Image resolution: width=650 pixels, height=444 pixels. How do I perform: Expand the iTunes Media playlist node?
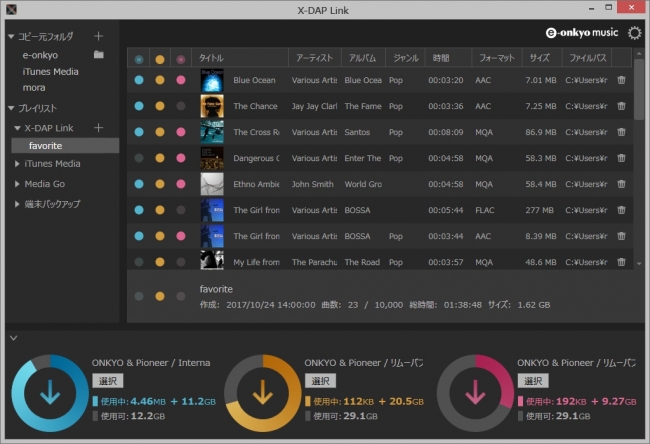(x=17, y=164)
